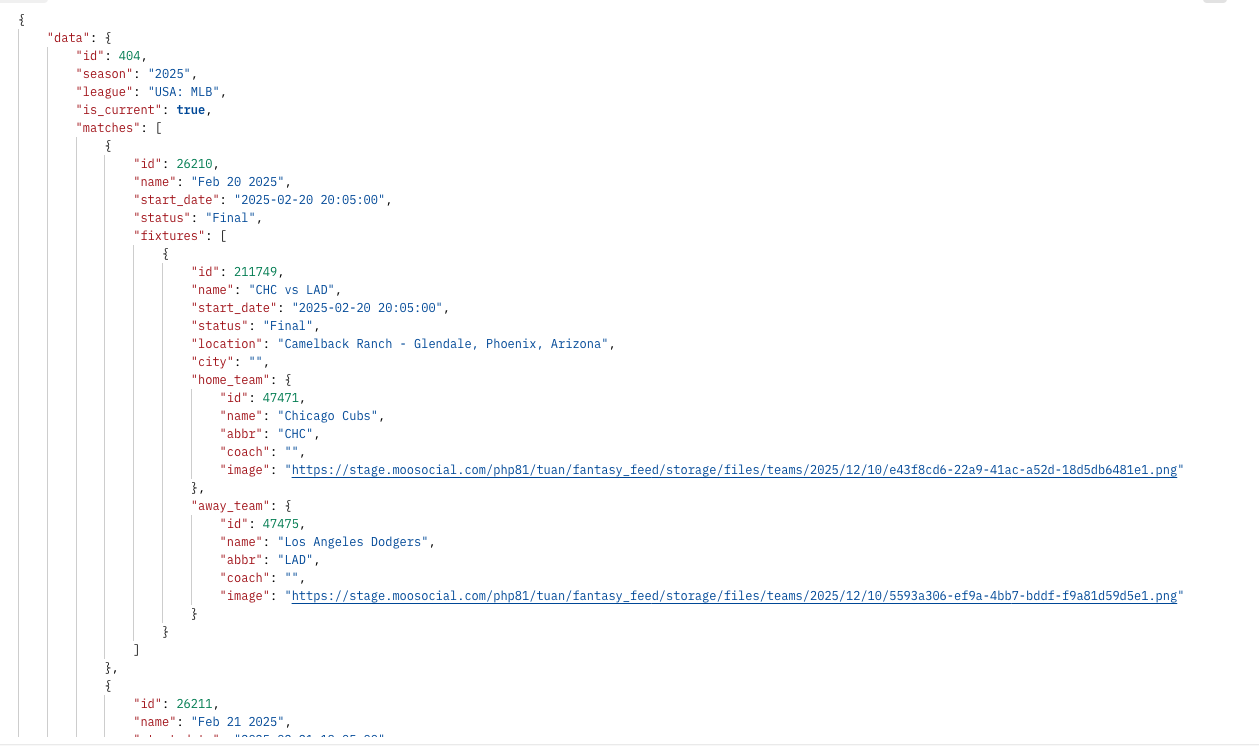The image size is (1259, 746).
Task: Open the Chicago Cubs team image URL
Action: tap(734, 470)
